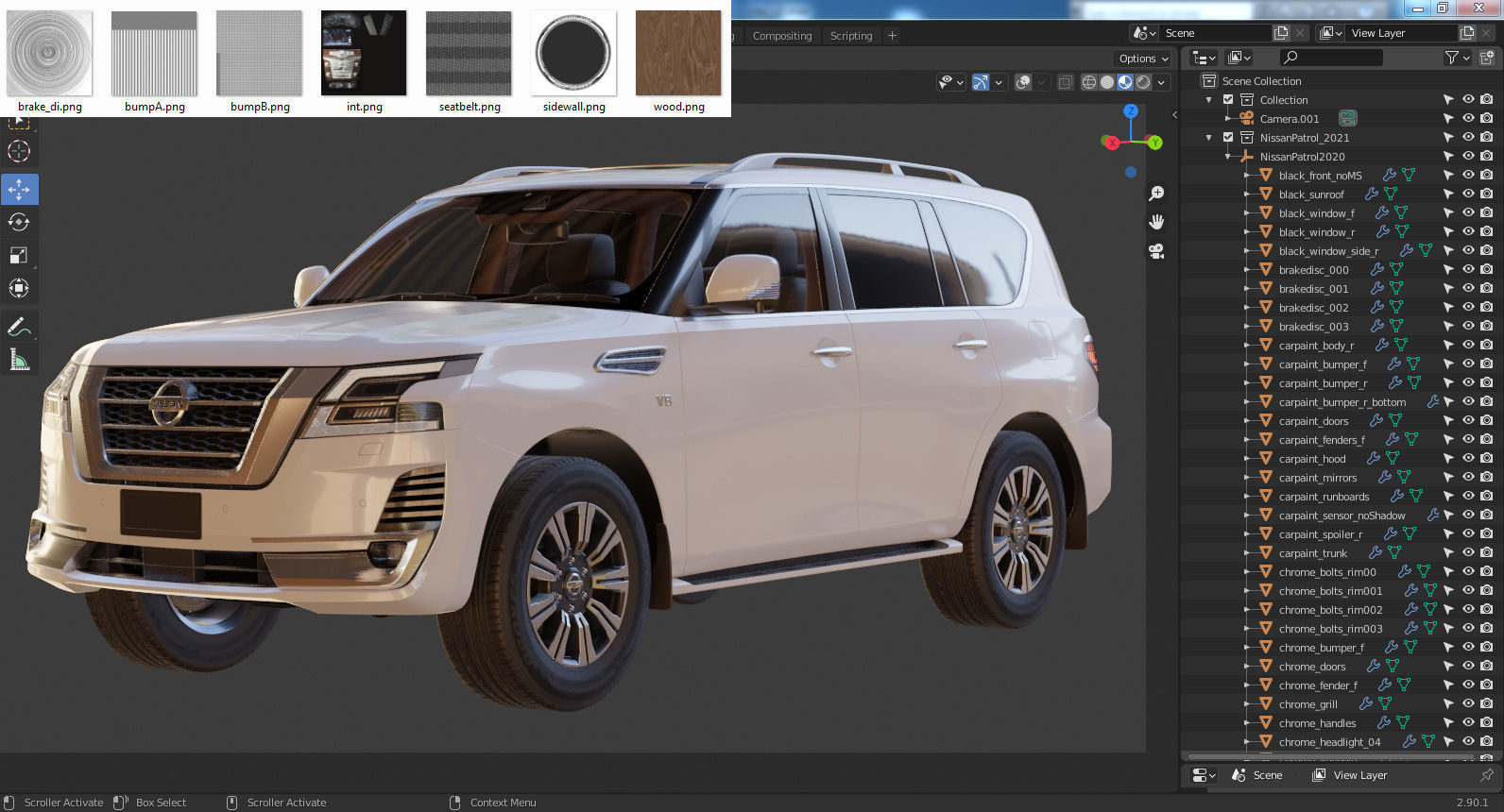Uncheck the Collection checkbox
This screenshot has height=812, width=1504.
coord(1228,99)
